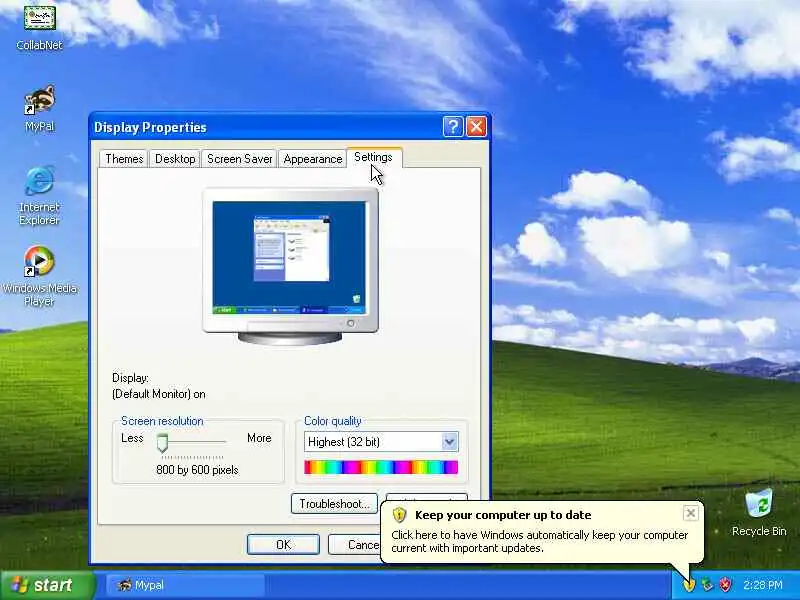The width and height of the screenshot is (800, 600).
Task: Click the shield icon in update balloon
Action: click(x=399, y=515)
